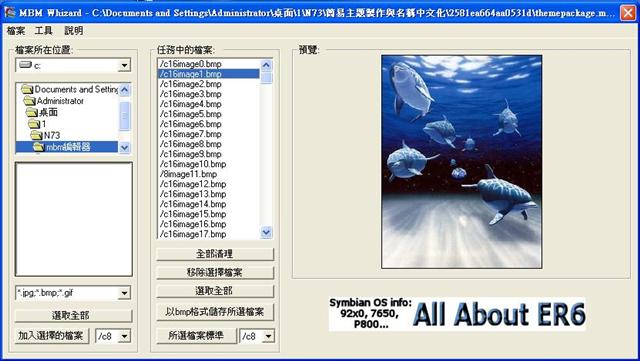Click the dolphin preview image
640x361 pixels.
pos(462,162)
